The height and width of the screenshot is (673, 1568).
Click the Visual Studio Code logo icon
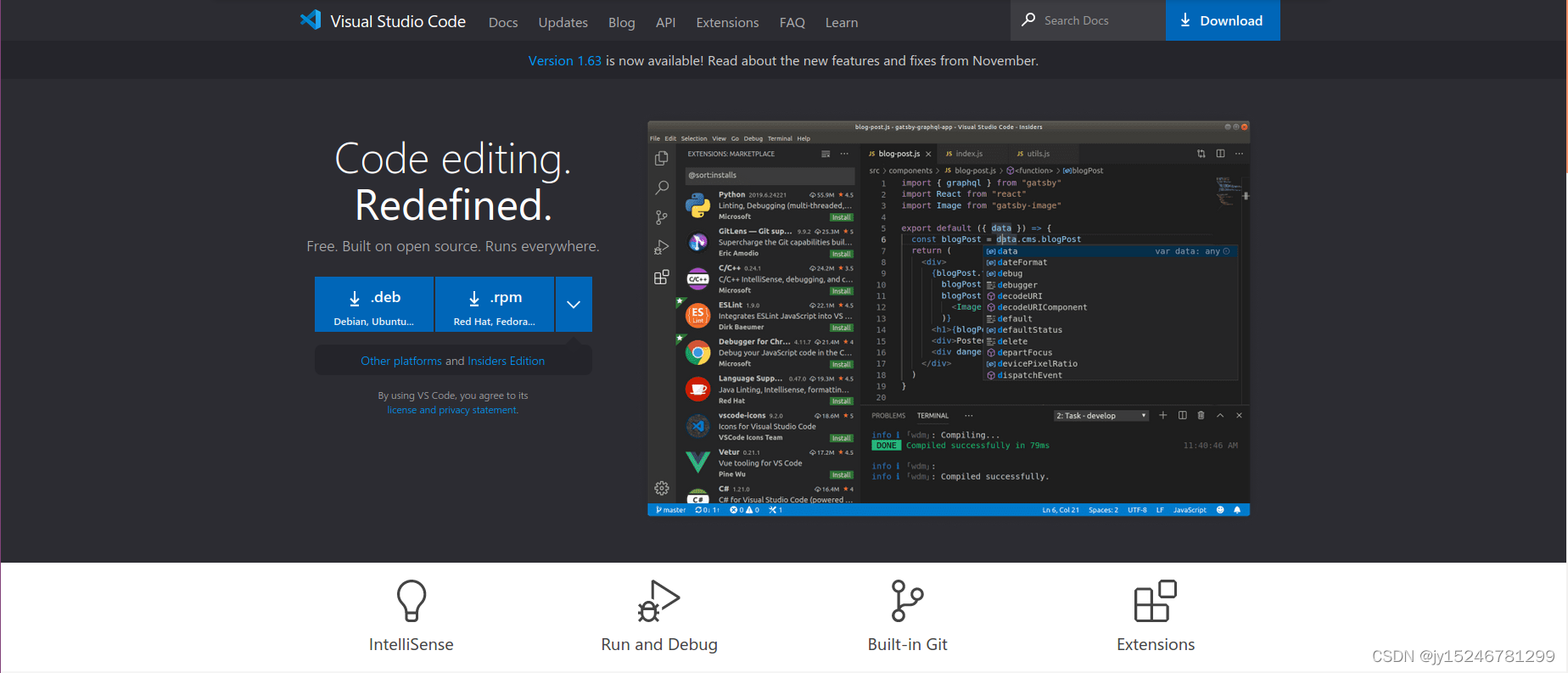311,20
